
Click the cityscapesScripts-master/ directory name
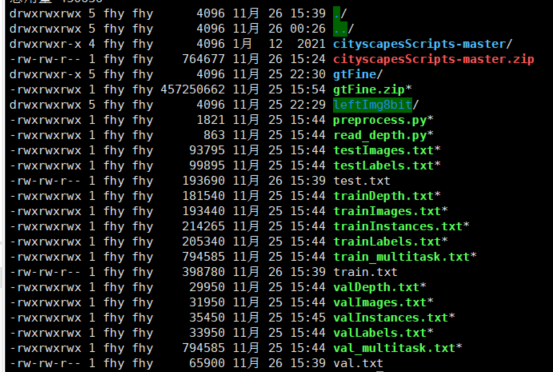[x=423, y=44]
